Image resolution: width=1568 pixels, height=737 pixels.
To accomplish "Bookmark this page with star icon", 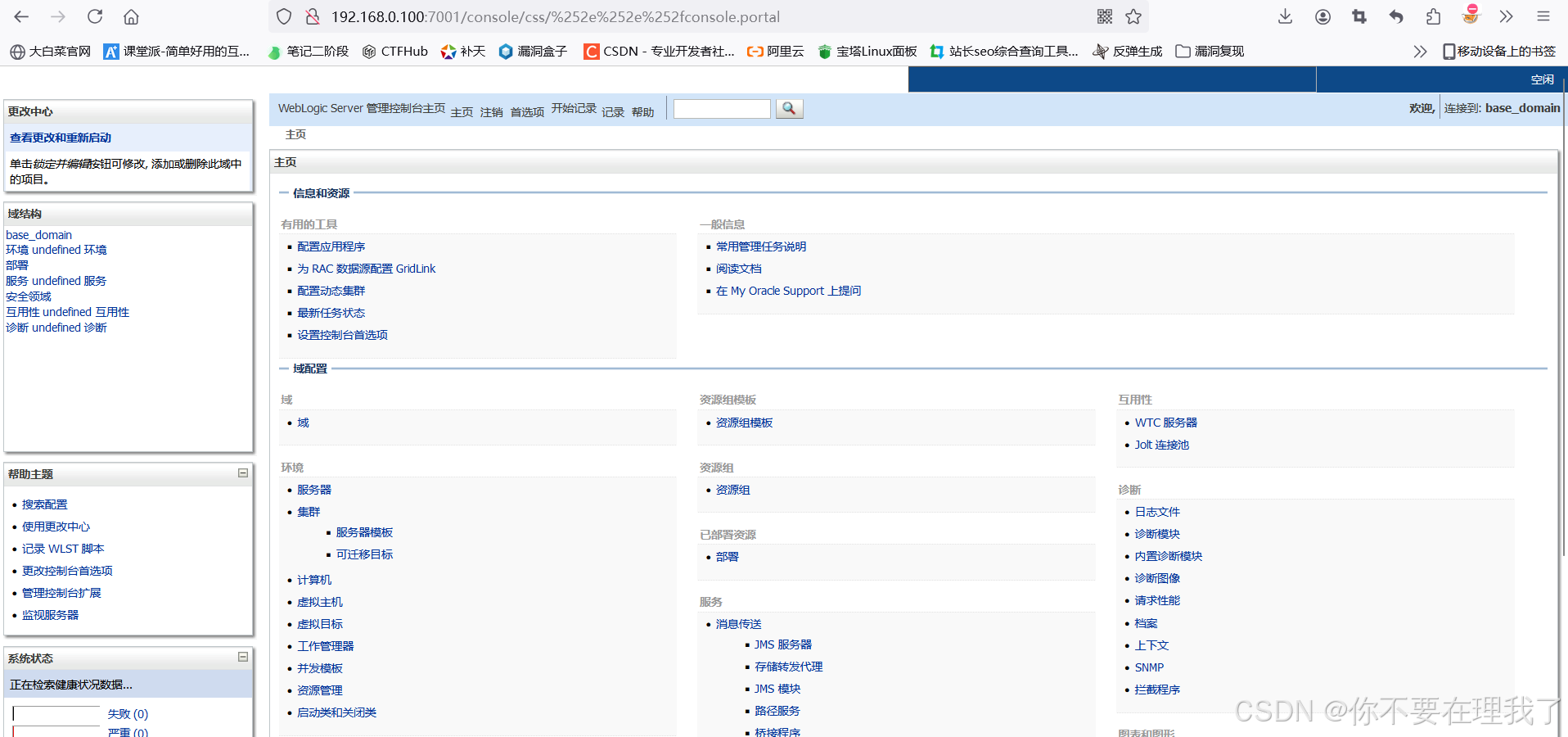I will coord(1133,16).
